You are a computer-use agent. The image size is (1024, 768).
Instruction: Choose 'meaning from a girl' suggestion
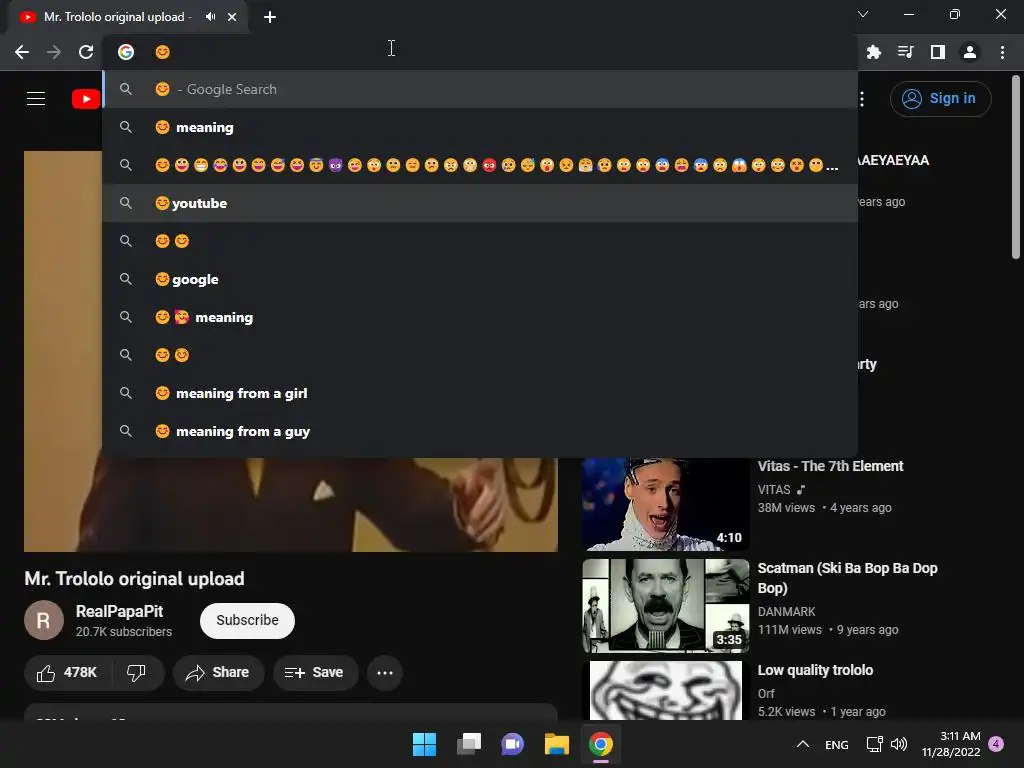(480, 393)
